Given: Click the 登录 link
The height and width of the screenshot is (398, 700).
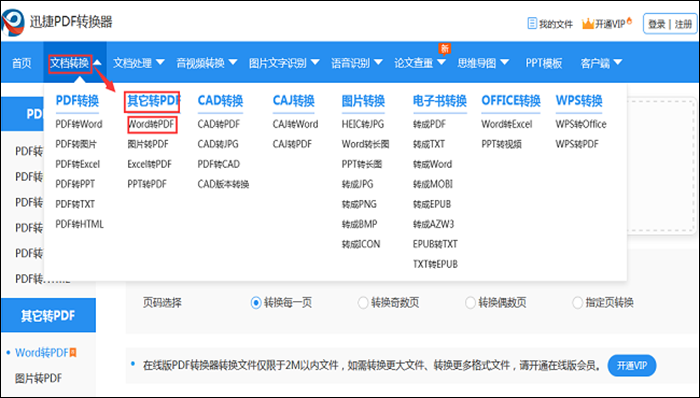Looking at the screenshot, I should 657,24.
